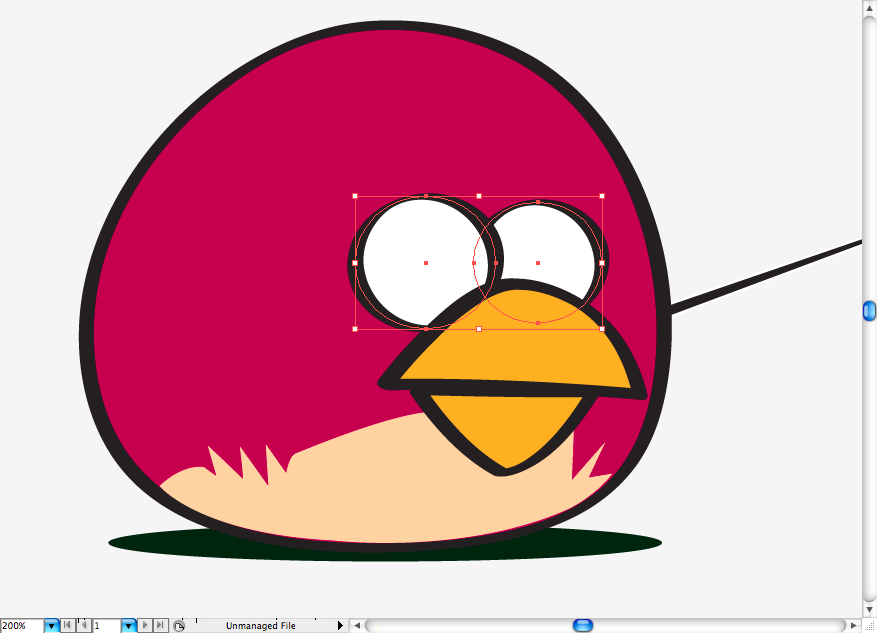Viewport: 877px width, 633px height.
Task: Click the top-left bounding box handle
Action: [x=355, y=196]
